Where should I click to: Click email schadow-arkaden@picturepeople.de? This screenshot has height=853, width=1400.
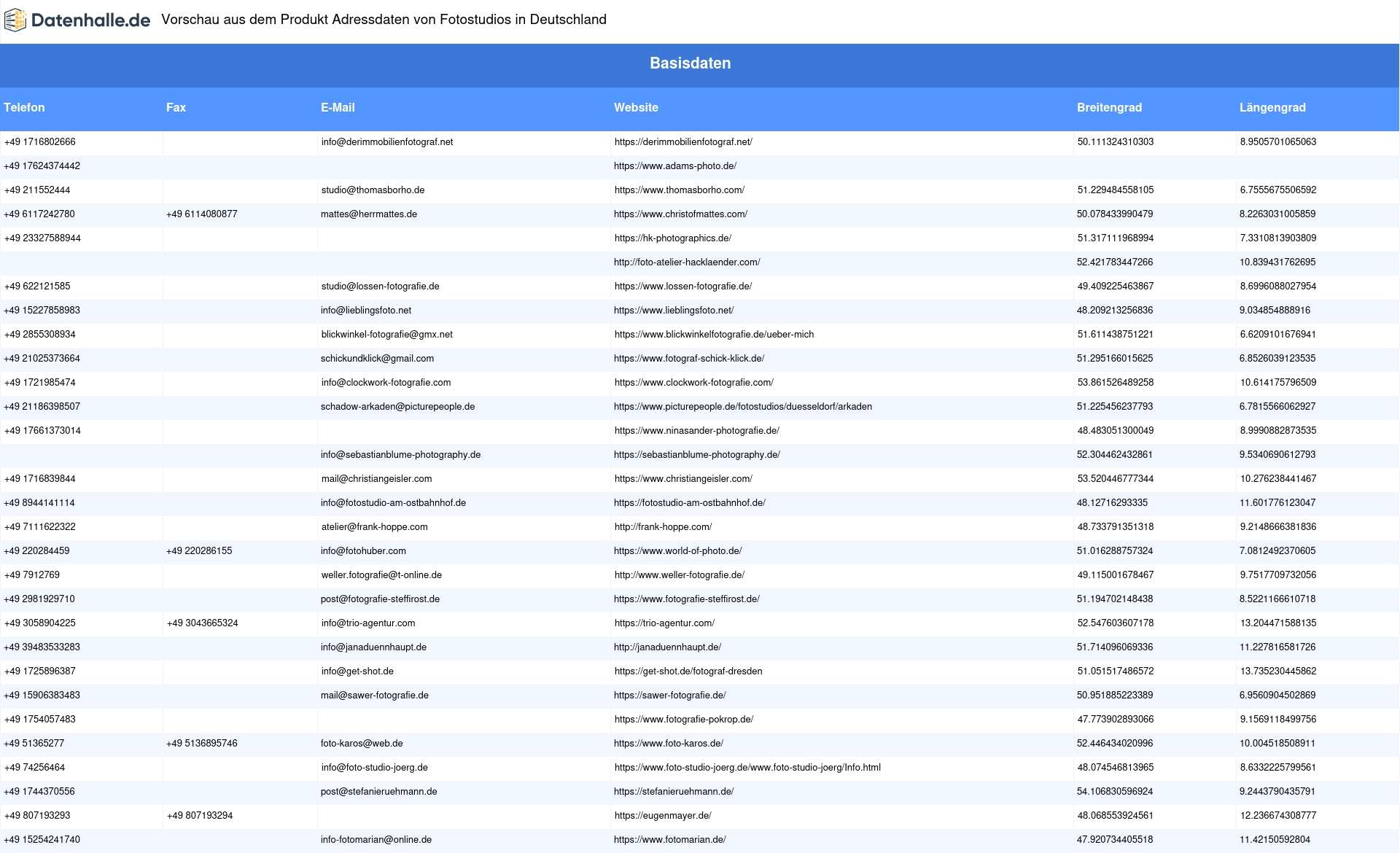tap(397, 407)
